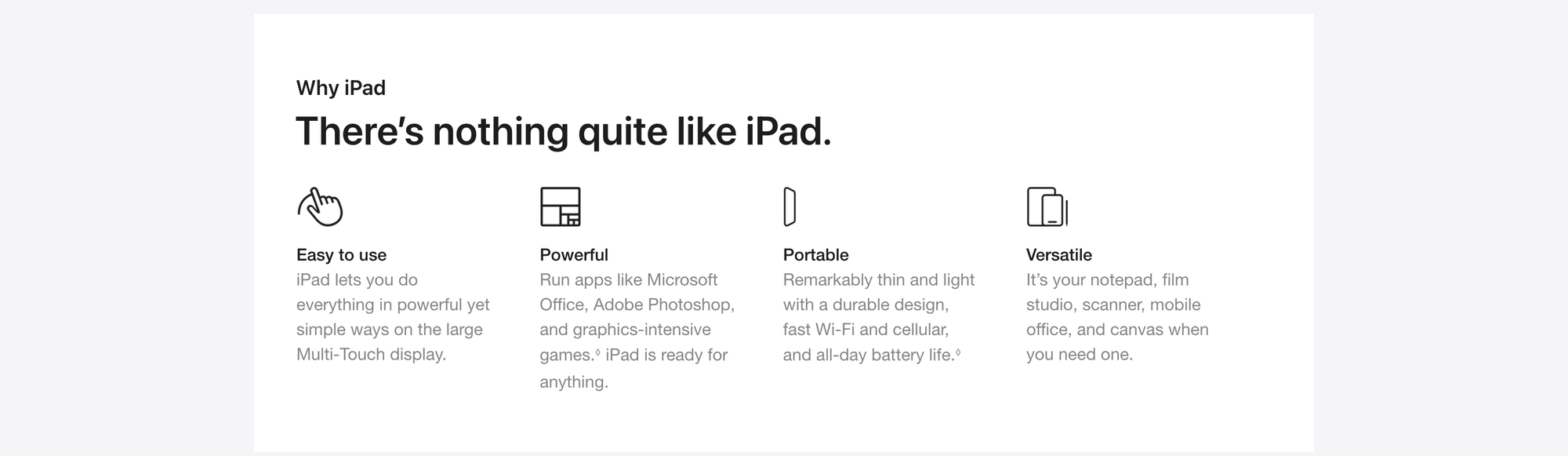Screen dimensions: 1568x456
Task: Click the "Why iPad" section label
Action: [x=341, y=88]
